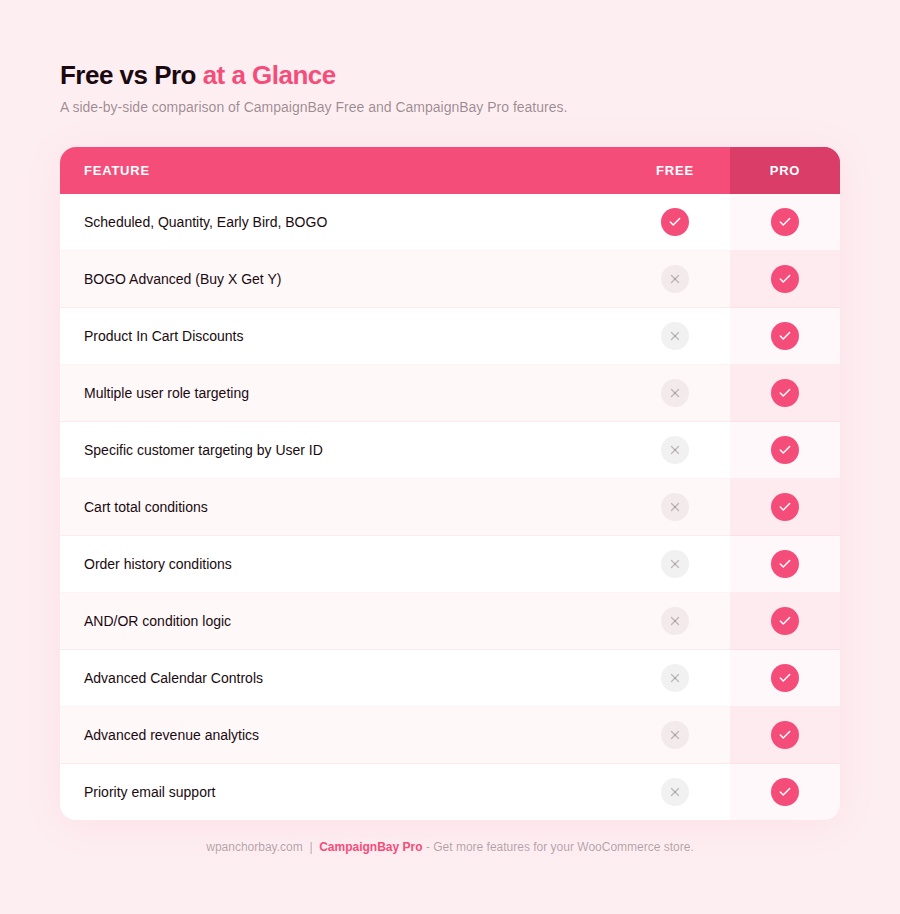Click Free X icon for Cart total conditions
The width and height of the screenshot is (900, 914).
click(x=675, y=507)
